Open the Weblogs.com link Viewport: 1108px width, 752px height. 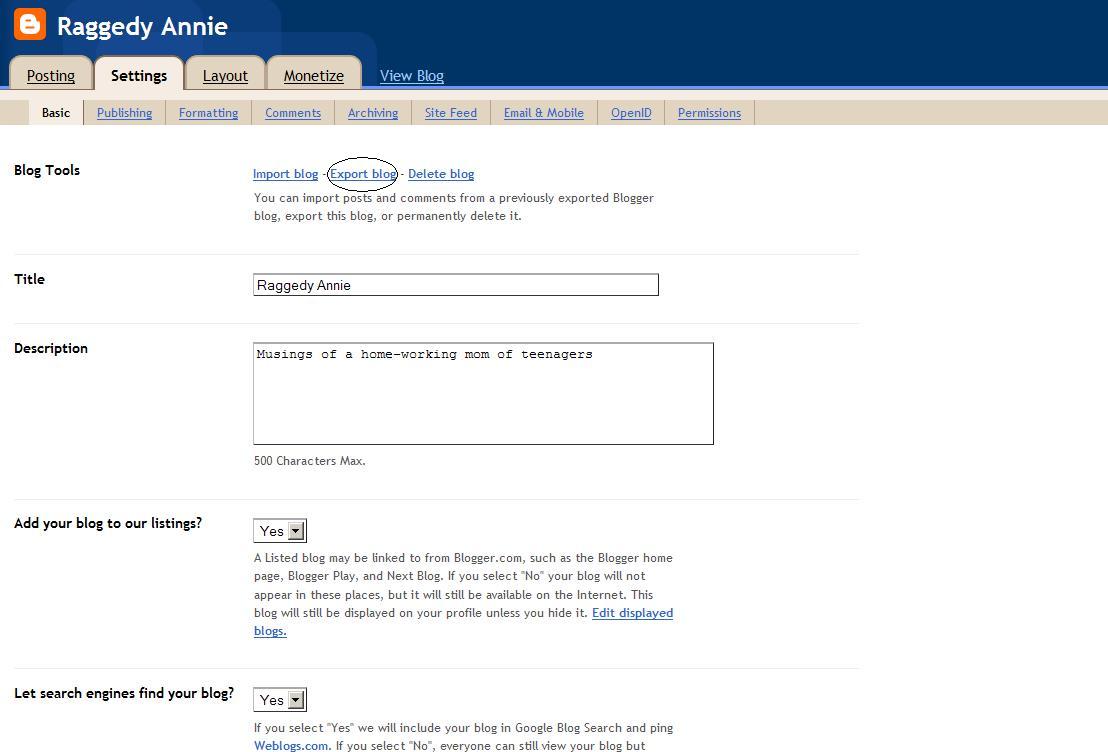[x=291, y=746]
